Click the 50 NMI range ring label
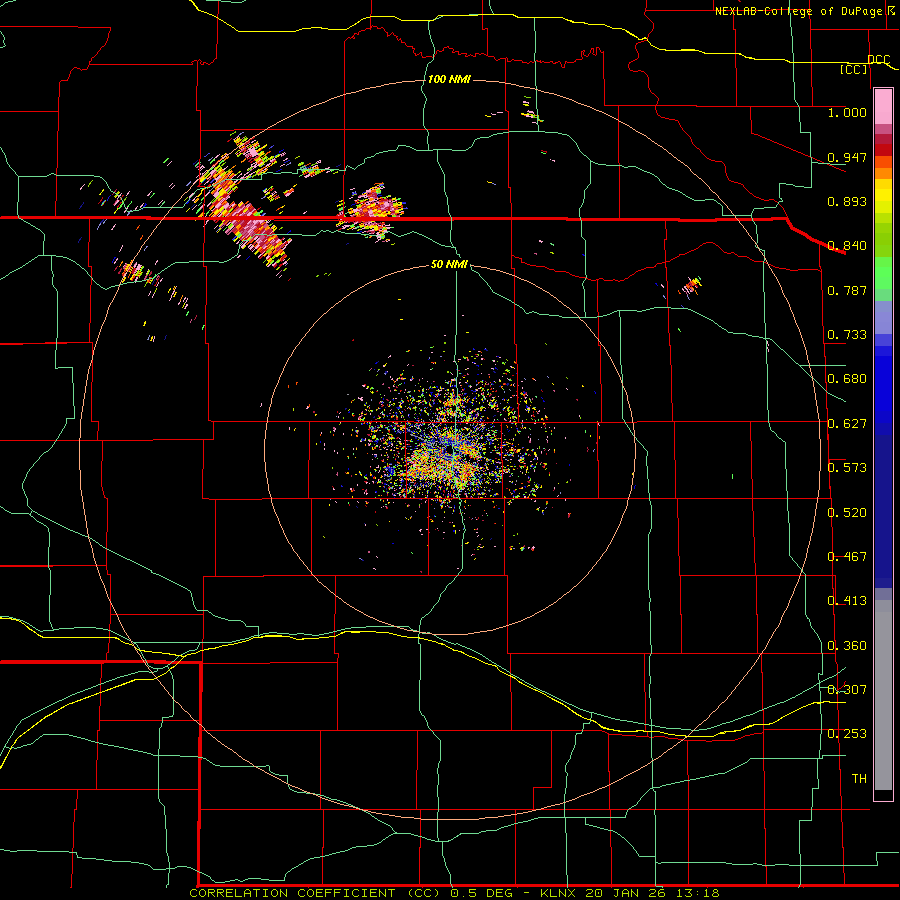 click(449, 265)
